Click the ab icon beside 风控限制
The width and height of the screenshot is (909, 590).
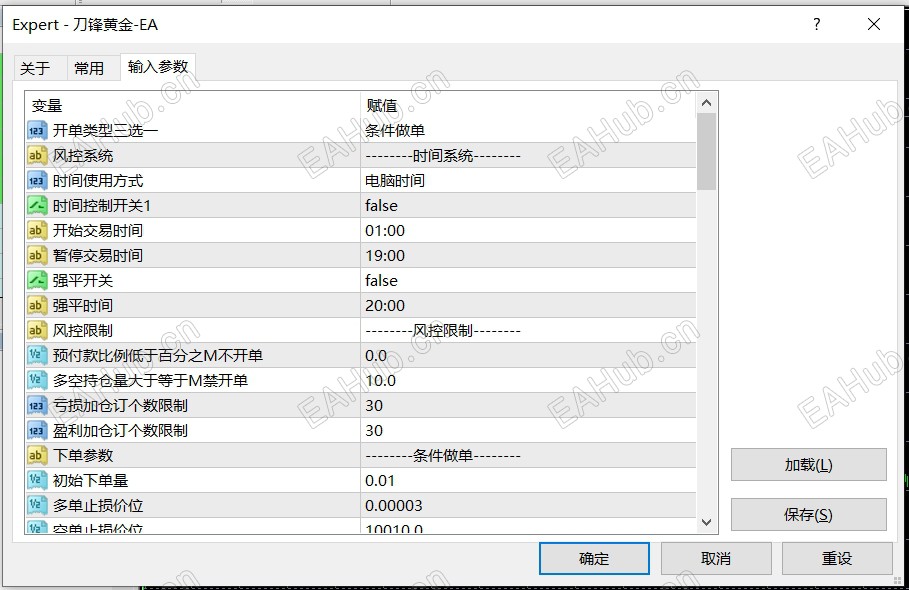tap(37, 330)
